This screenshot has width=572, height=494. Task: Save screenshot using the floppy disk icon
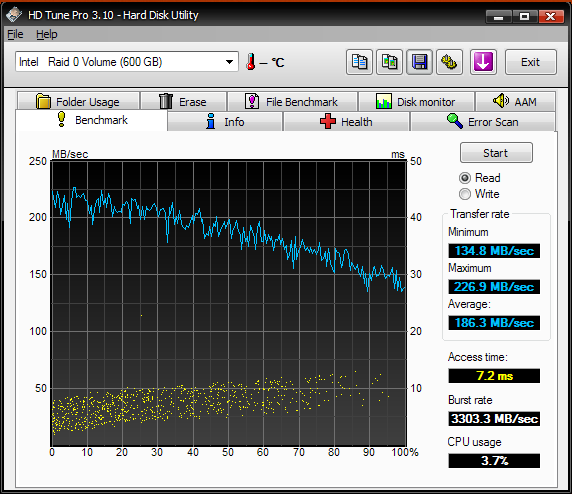tap(420, 62)
